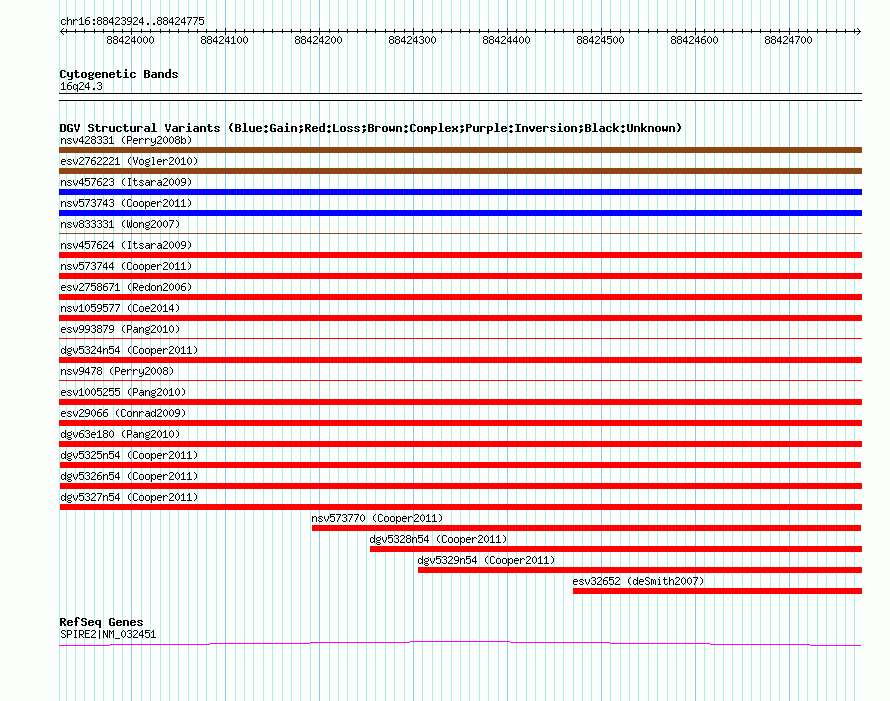Select the esv993879 (Pang2010) label
This screenshot has width=890, height=701.
click(120, 329)
